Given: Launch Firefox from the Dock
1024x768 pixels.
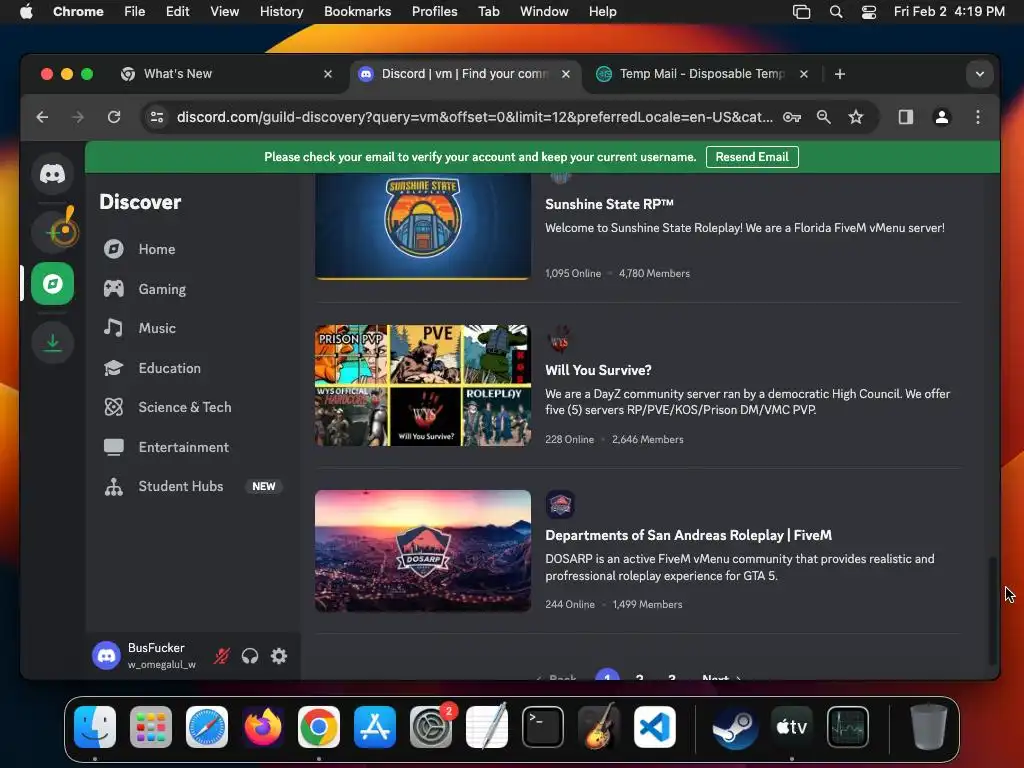Looking at the screenshot, I should [x=263, y=727].
